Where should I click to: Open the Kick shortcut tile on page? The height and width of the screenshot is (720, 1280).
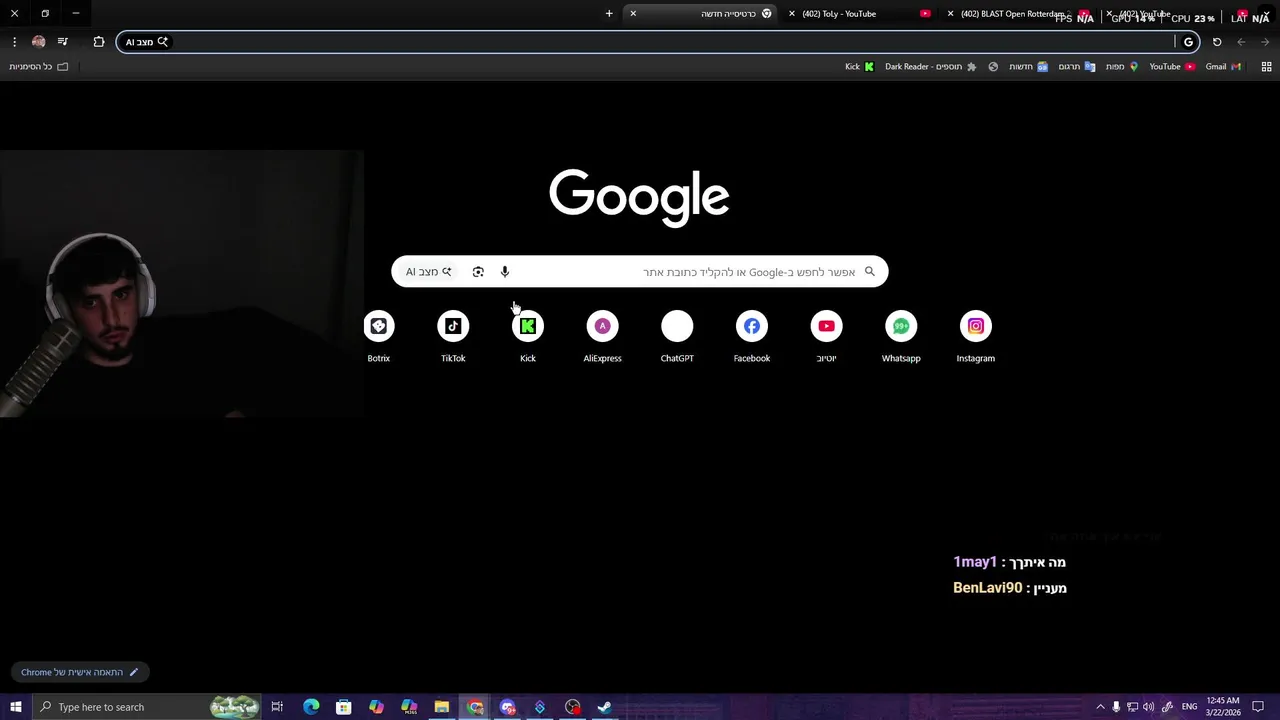tap(528, 337)
